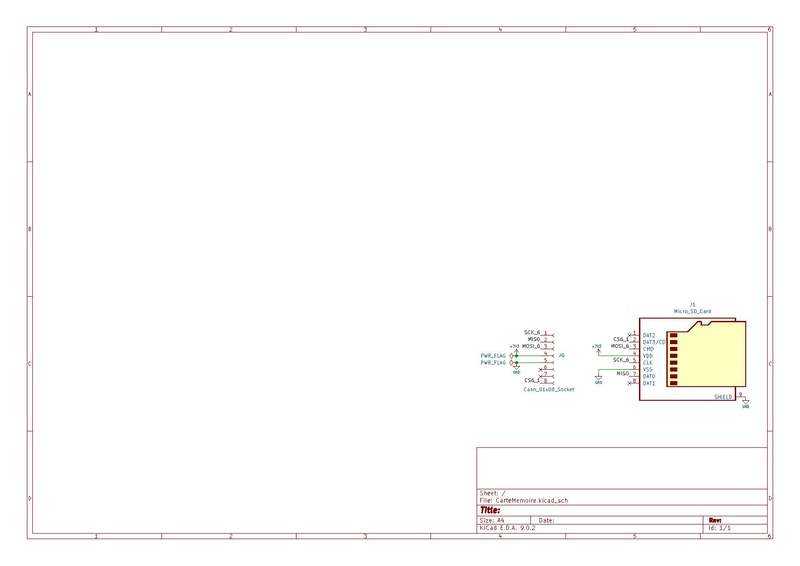800x566 pixels.
Task: Select the +3V3 power symbol beside J1's VDD pin
Action: (x=597, y=348)
